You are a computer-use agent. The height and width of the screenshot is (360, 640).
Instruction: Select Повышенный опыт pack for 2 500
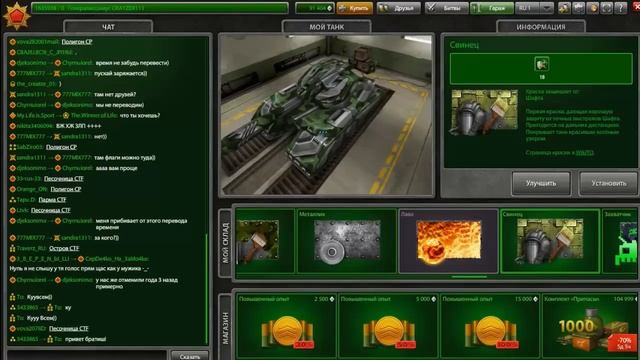[x=287, y=326]
